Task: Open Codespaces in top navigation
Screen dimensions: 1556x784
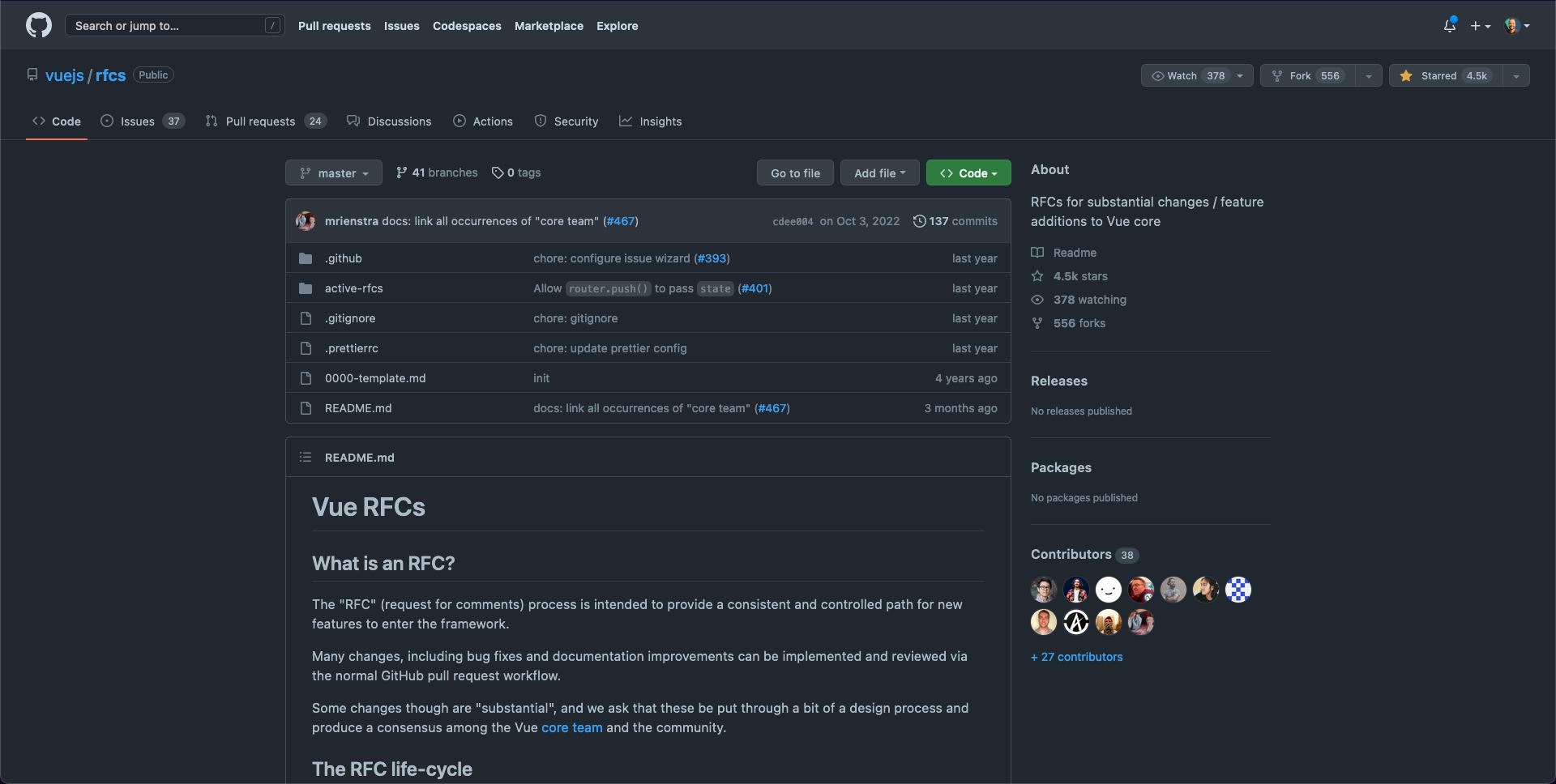Action: tap(467, 26)
